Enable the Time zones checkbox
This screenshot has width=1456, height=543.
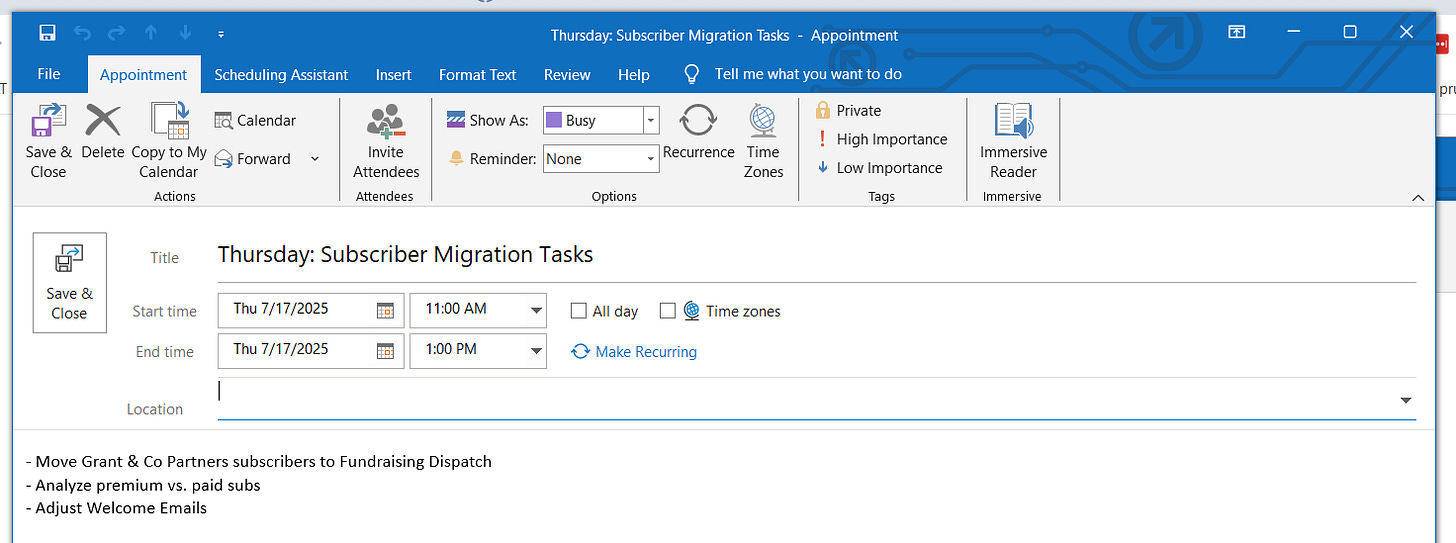668,311
